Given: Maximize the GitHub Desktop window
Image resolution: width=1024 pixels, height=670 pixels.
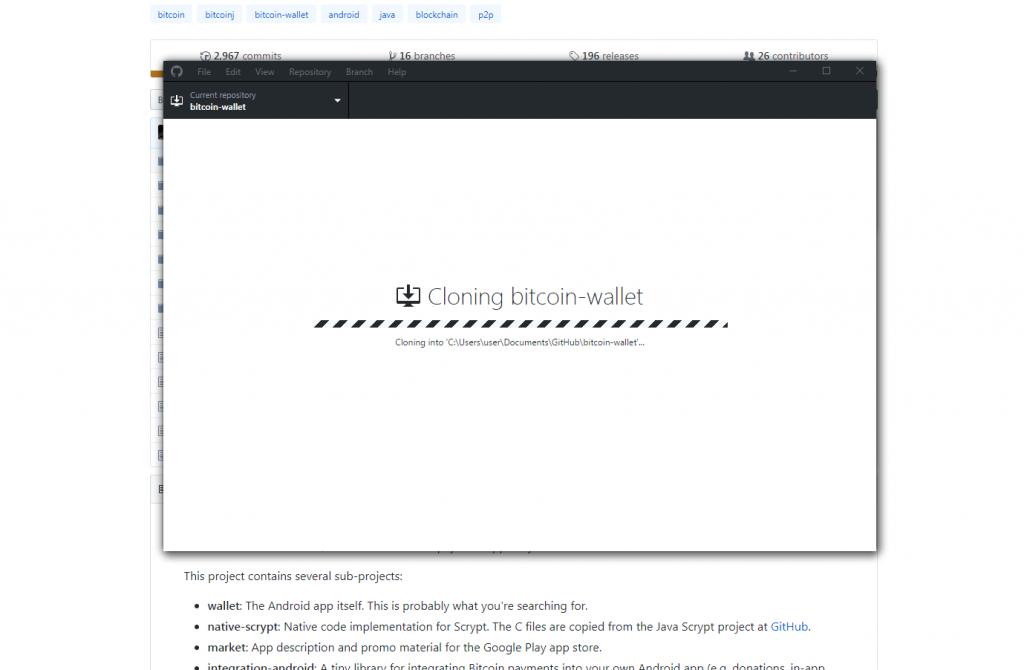Looking at the screenshot, I should pos(826,71).
